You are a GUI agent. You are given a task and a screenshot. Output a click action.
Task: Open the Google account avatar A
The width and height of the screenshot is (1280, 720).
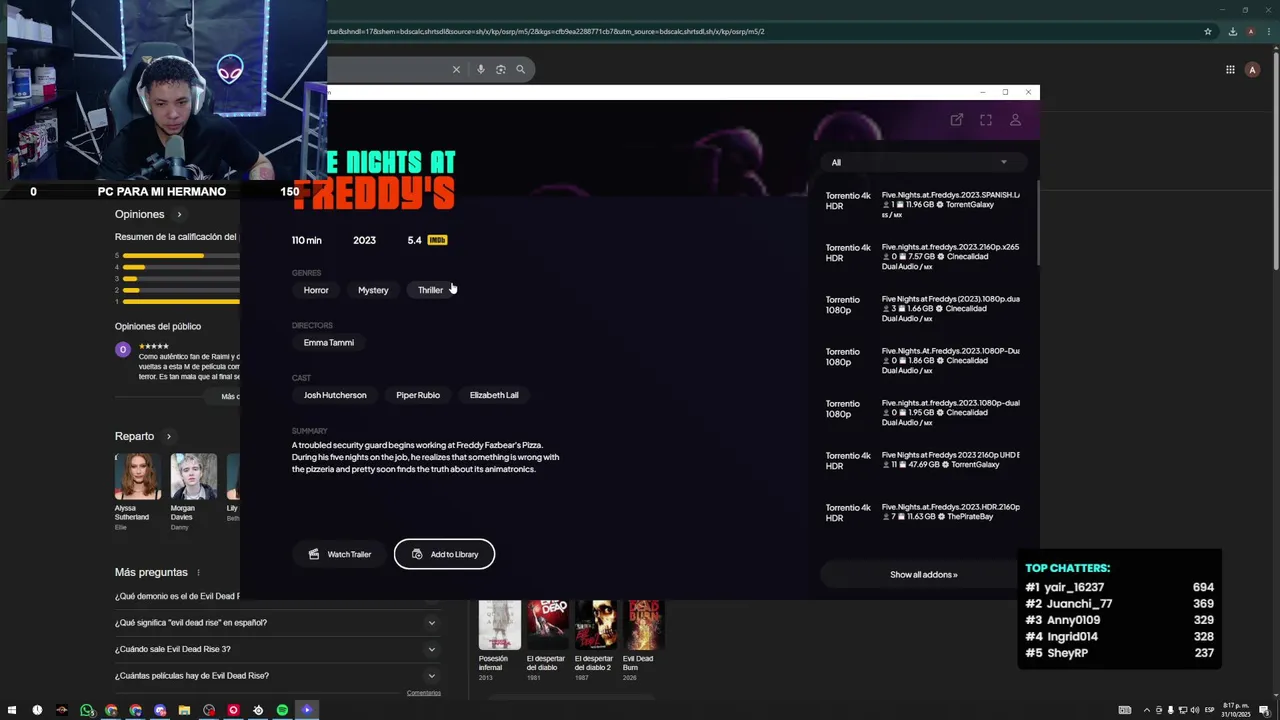pos(1252,69)
